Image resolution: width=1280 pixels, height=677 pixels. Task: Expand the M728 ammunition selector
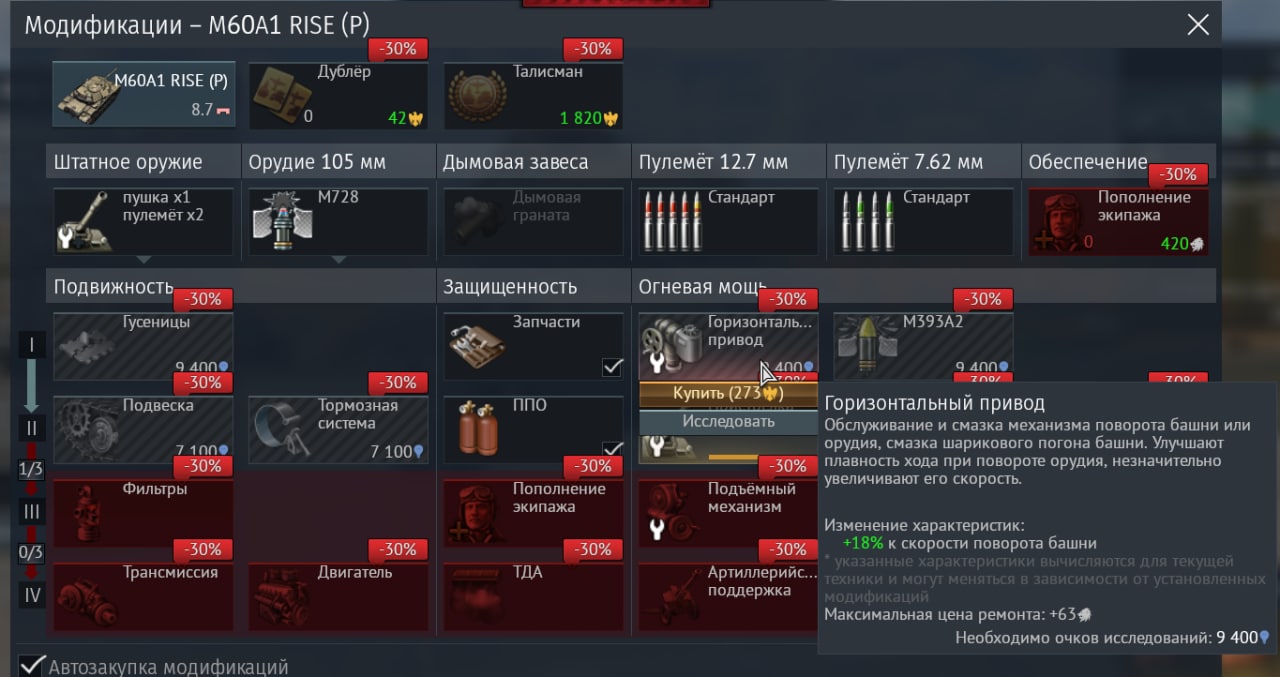[338, 221]
